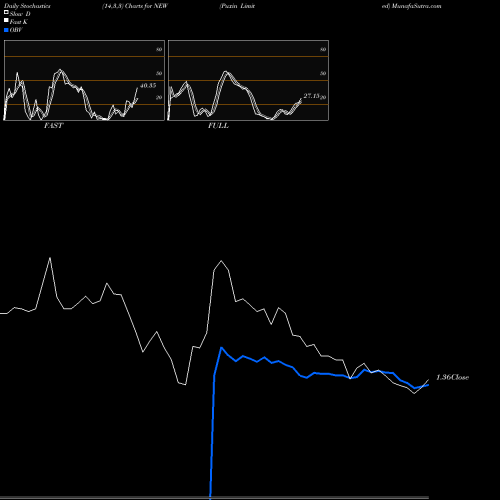This screenshot has width=500, height=500.
Task: Click the 50 level label in FAST chart
Action: (159, 73)
